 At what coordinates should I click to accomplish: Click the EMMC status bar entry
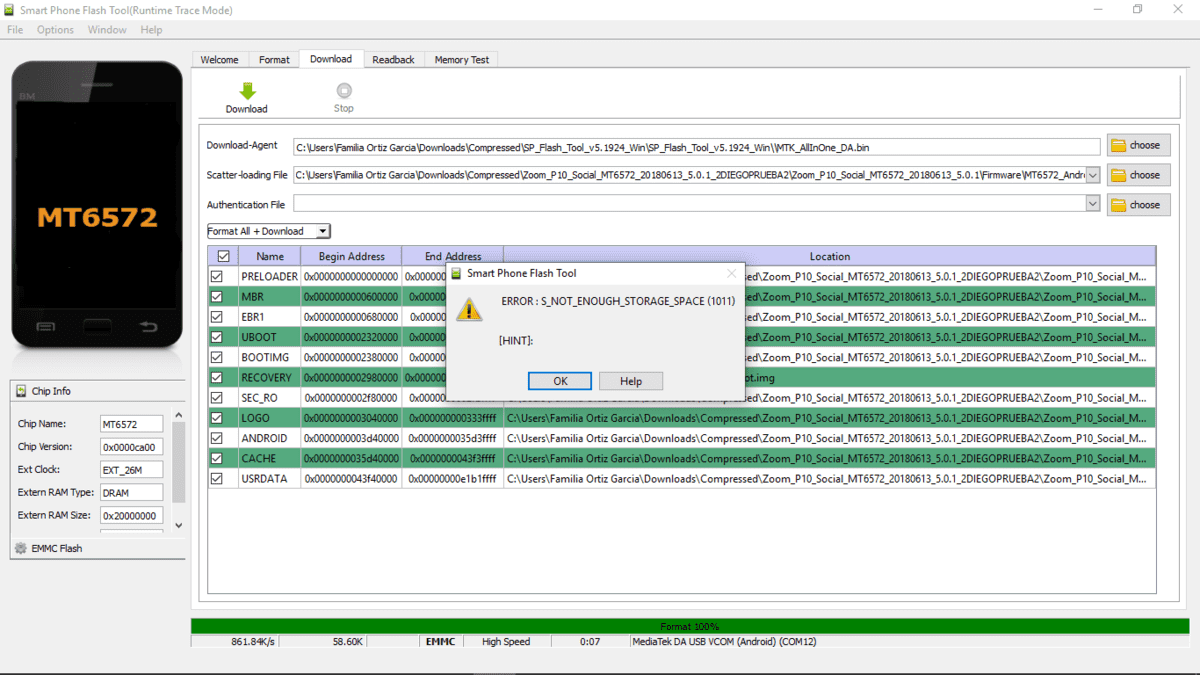441,642
